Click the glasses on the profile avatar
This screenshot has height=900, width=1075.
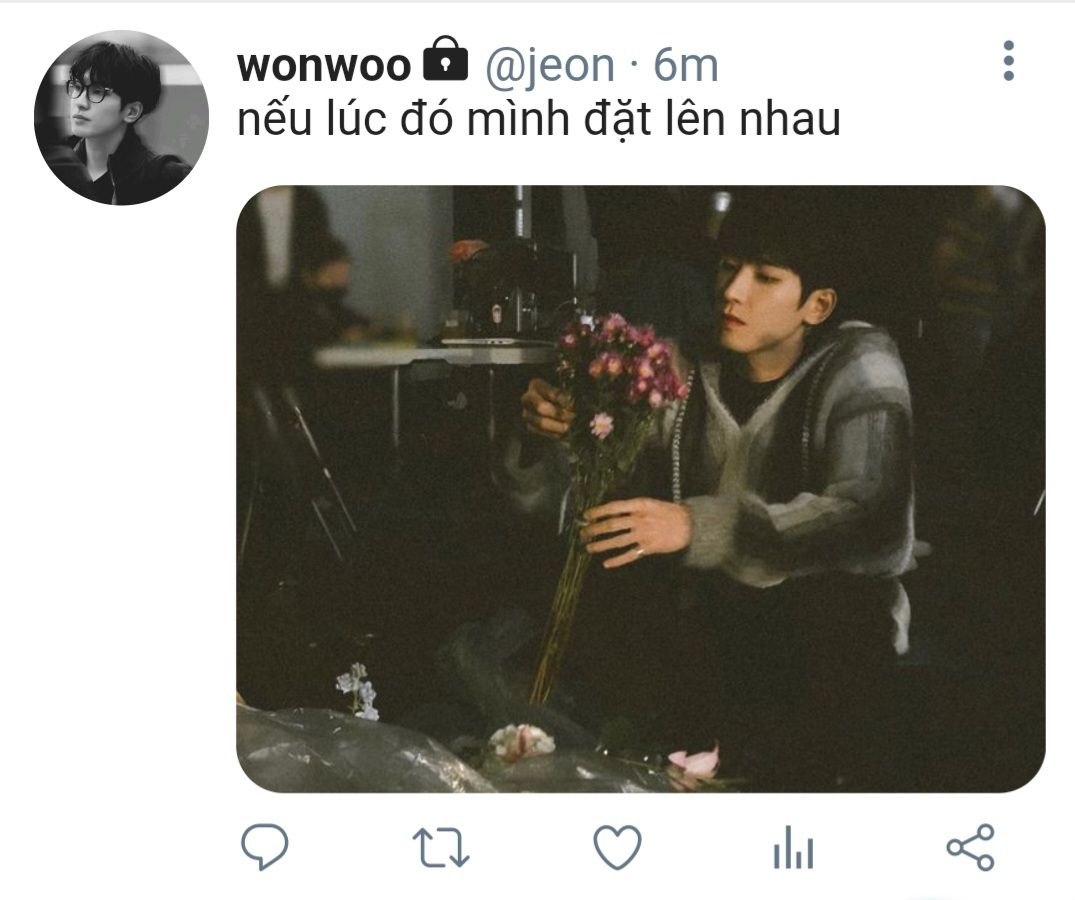(90, 90)
